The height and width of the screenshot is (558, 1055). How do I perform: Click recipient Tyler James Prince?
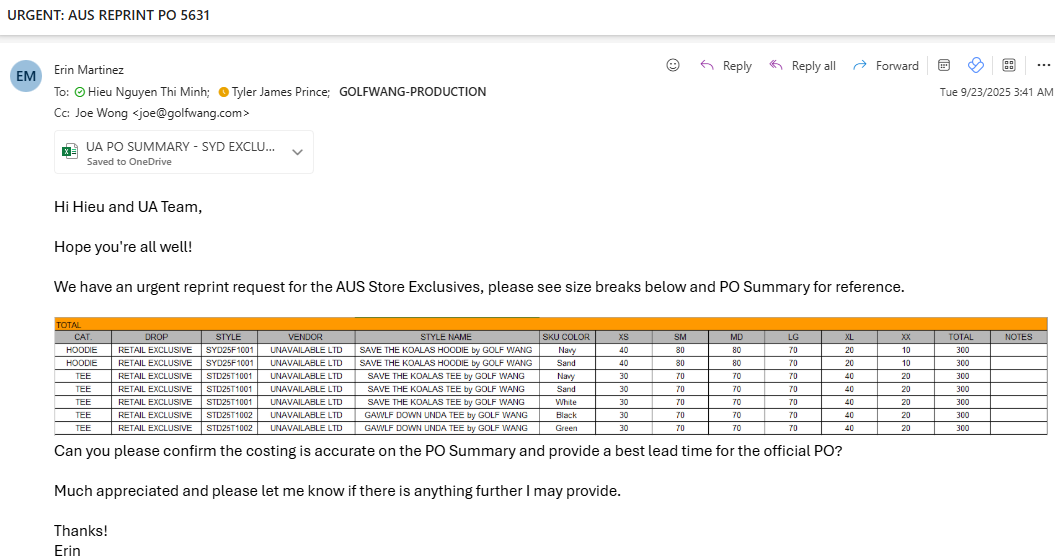point(280,92)
